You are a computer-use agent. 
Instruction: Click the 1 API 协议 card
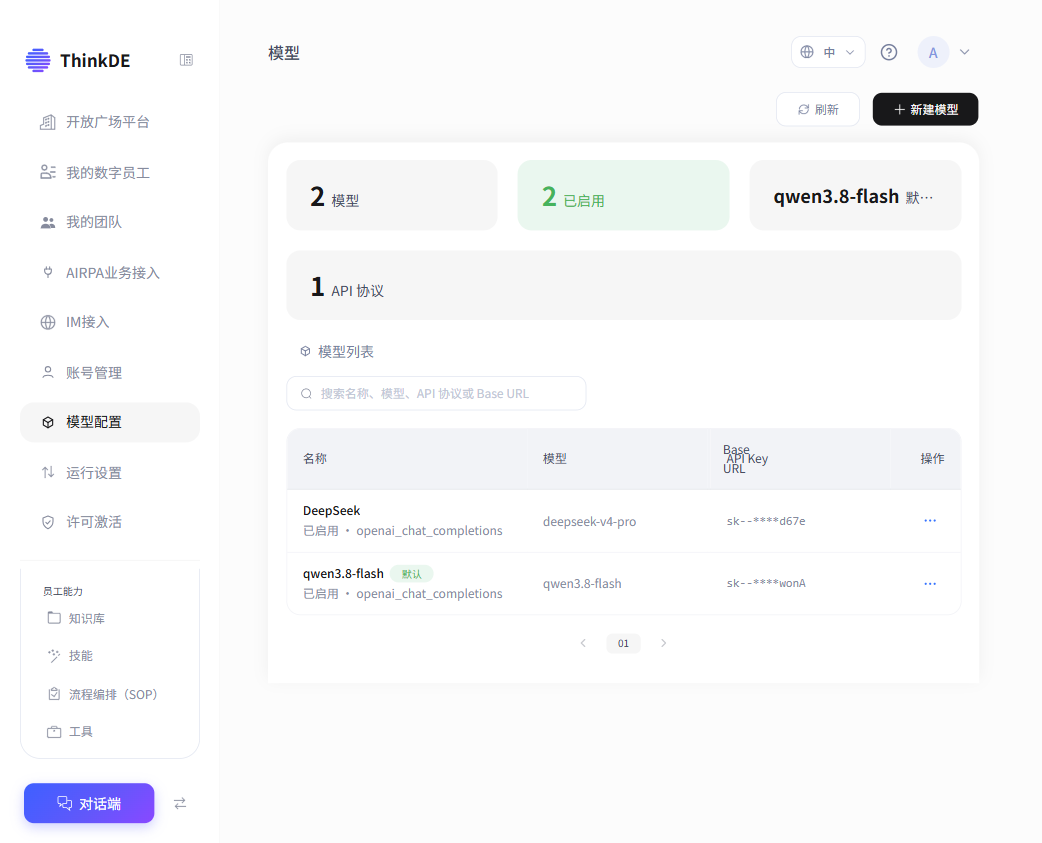click(623, 286)
